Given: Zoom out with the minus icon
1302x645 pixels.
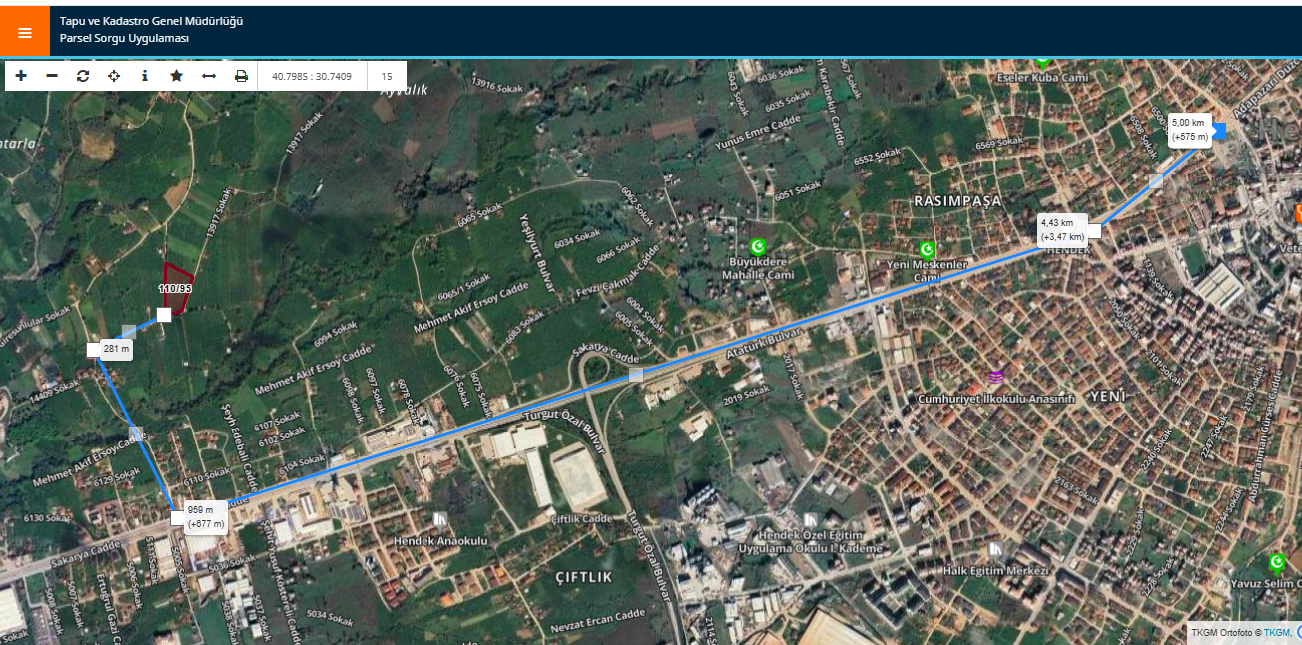Looking at the screenshot, I should point(52,76).
